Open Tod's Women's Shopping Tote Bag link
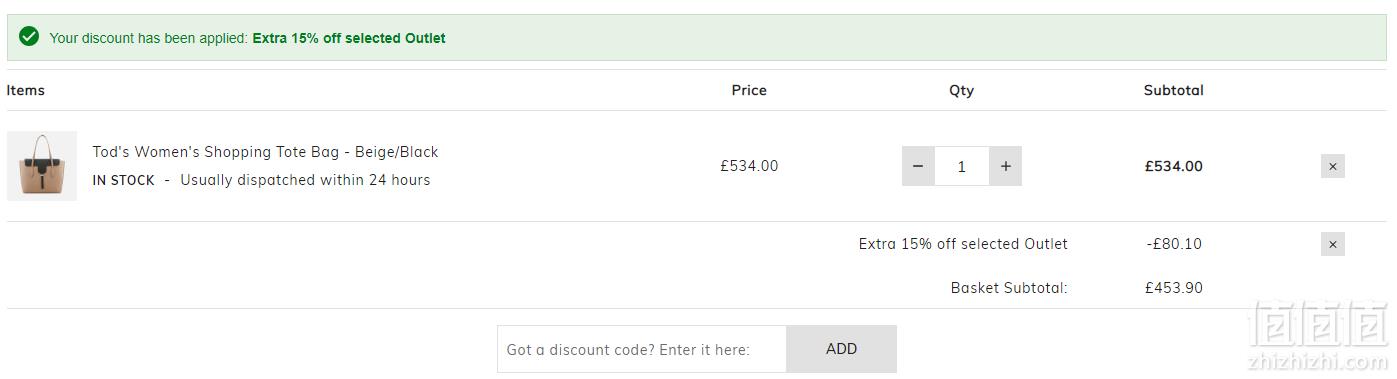This screenshot has height=379, width=1397. 265,152
